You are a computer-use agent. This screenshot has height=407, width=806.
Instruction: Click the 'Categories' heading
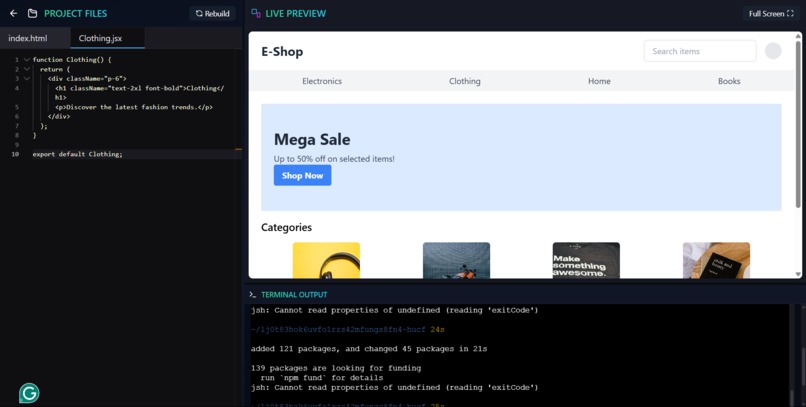286,227
